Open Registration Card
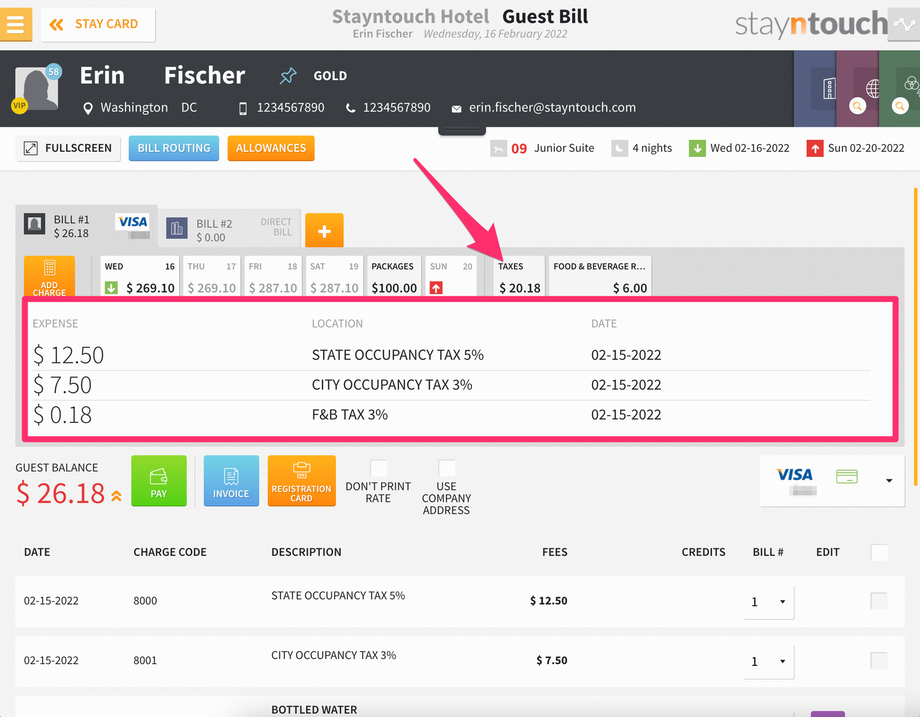This screenshot has width=920, height=717. (x=302, y=481)
